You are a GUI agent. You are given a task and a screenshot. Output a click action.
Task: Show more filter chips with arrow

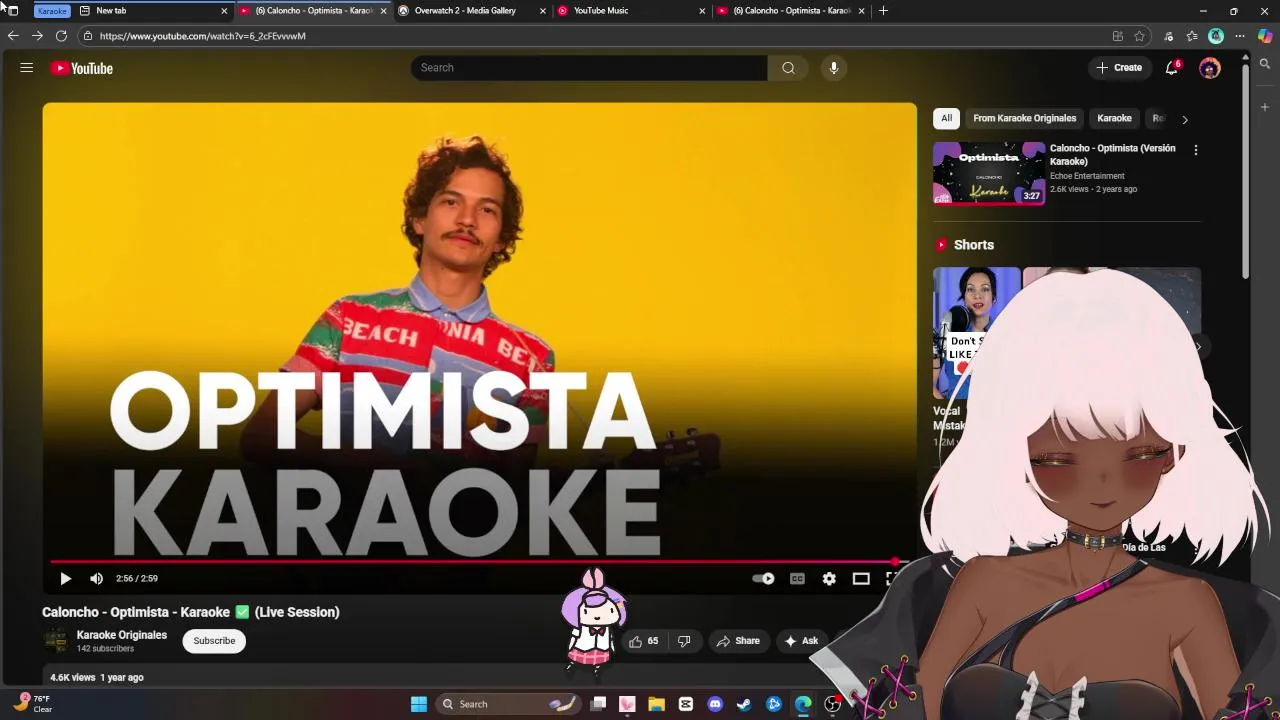[1185, 119]
